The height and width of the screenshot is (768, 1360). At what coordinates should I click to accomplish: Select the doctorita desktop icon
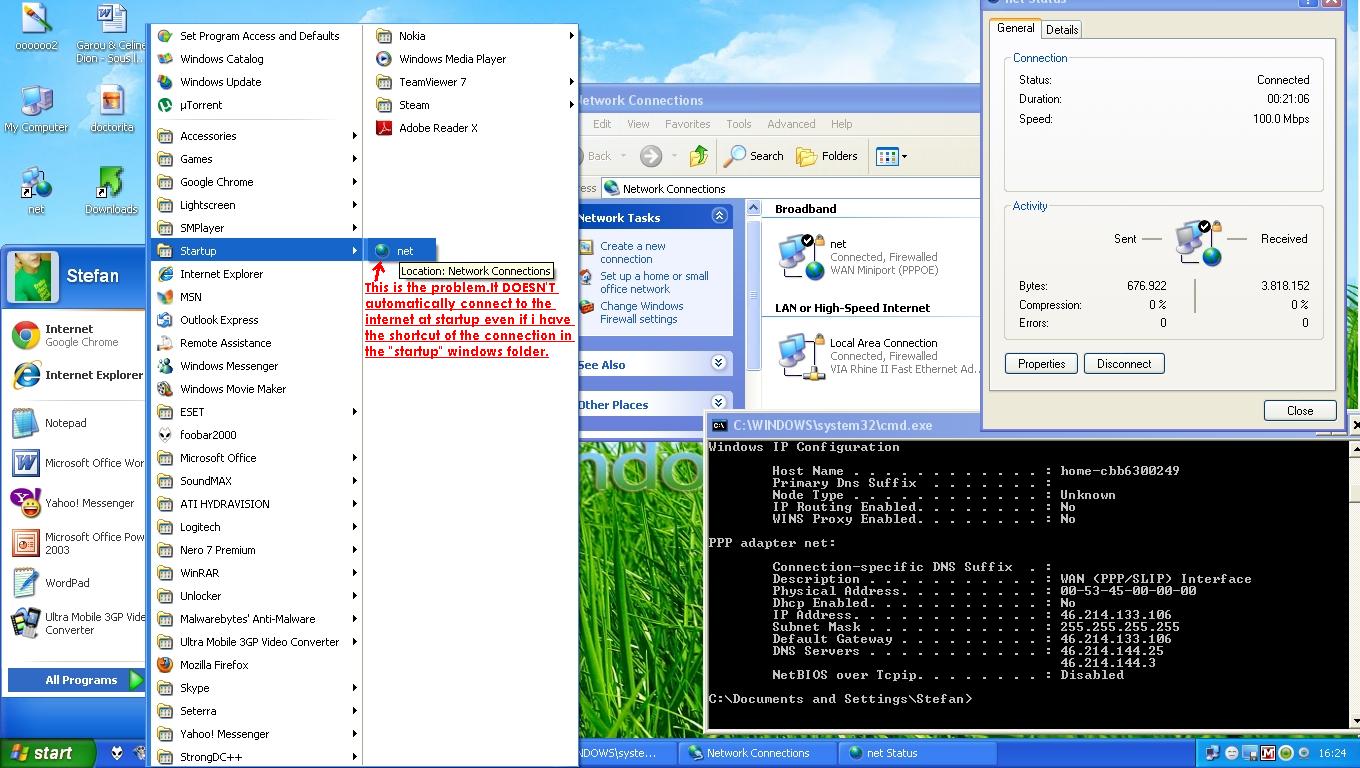pyautogui.click(x=111, y=109)
